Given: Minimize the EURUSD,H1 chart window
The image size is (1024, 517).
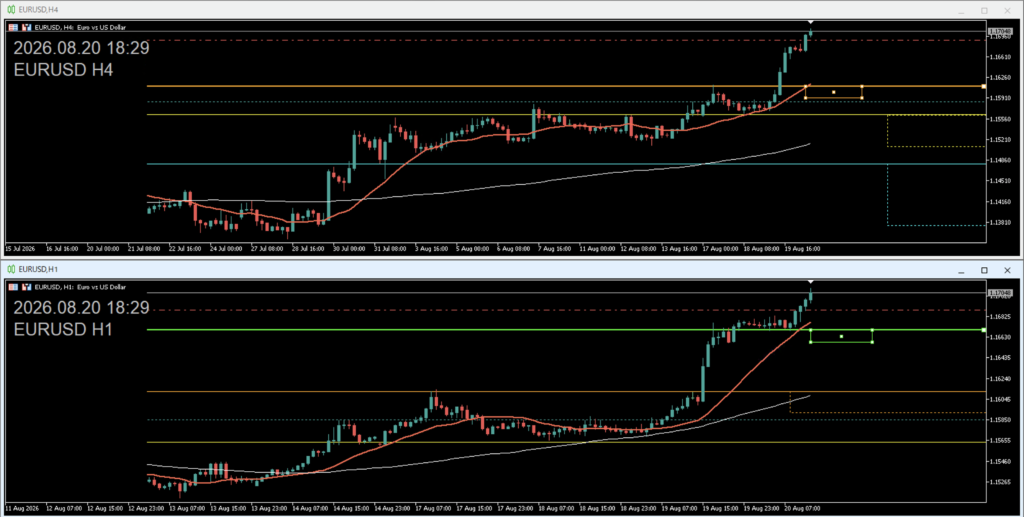Looking at the screenshot, I should (961, 271).
